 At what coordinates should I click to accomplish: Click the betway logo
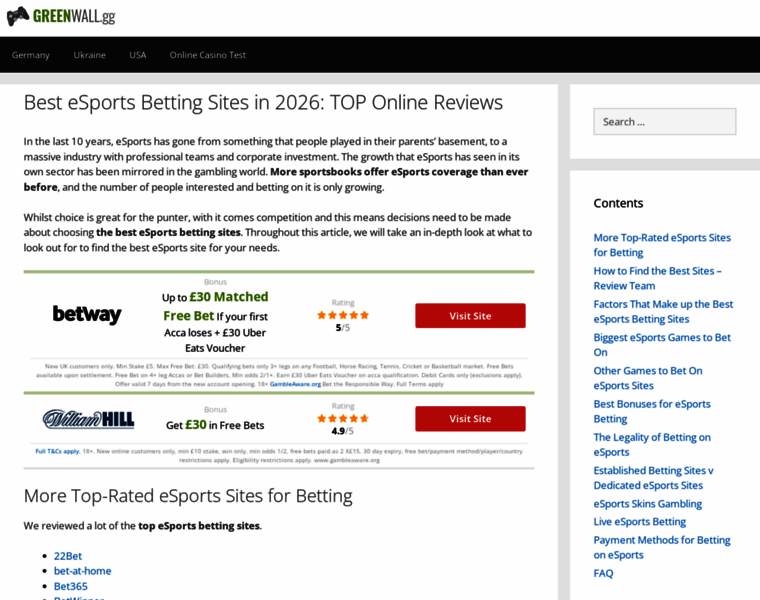[x=87, y=314]
